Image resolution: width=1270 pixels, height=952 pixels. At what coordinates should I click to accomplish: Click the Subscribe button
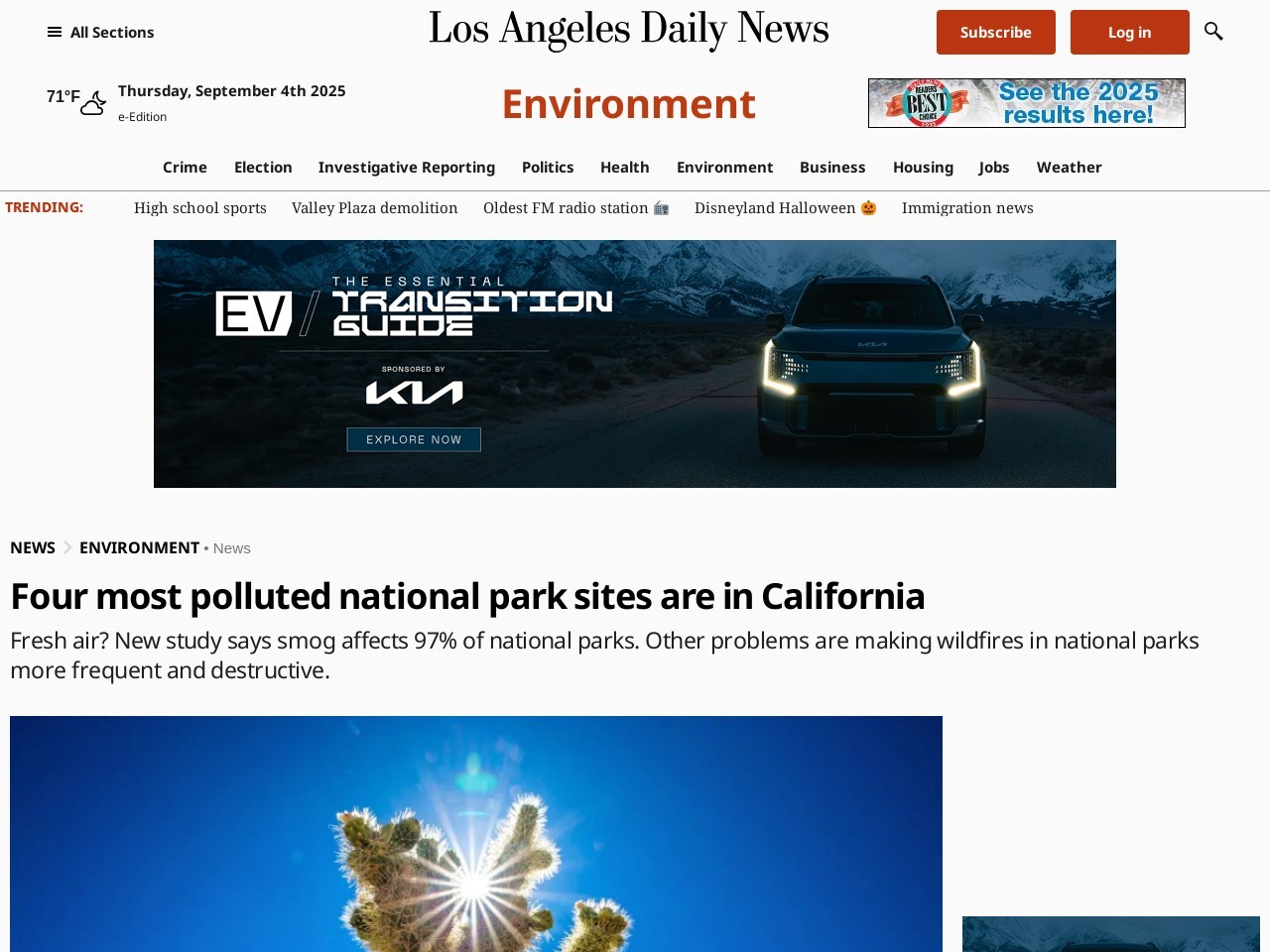point(996,32)
